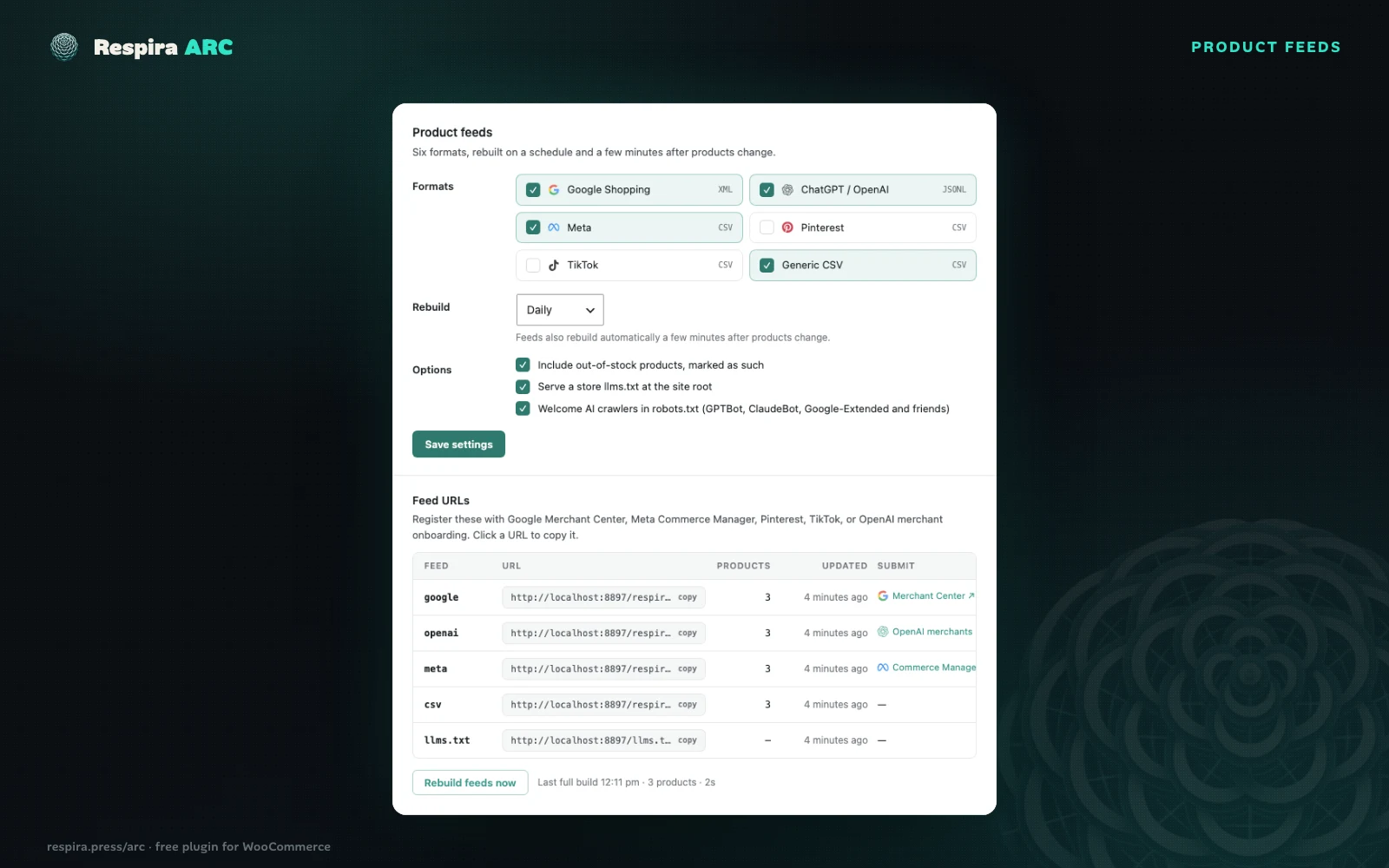Click the 'Product feeds' card heading
The image size is (1389, 868).
pos(452,133)
